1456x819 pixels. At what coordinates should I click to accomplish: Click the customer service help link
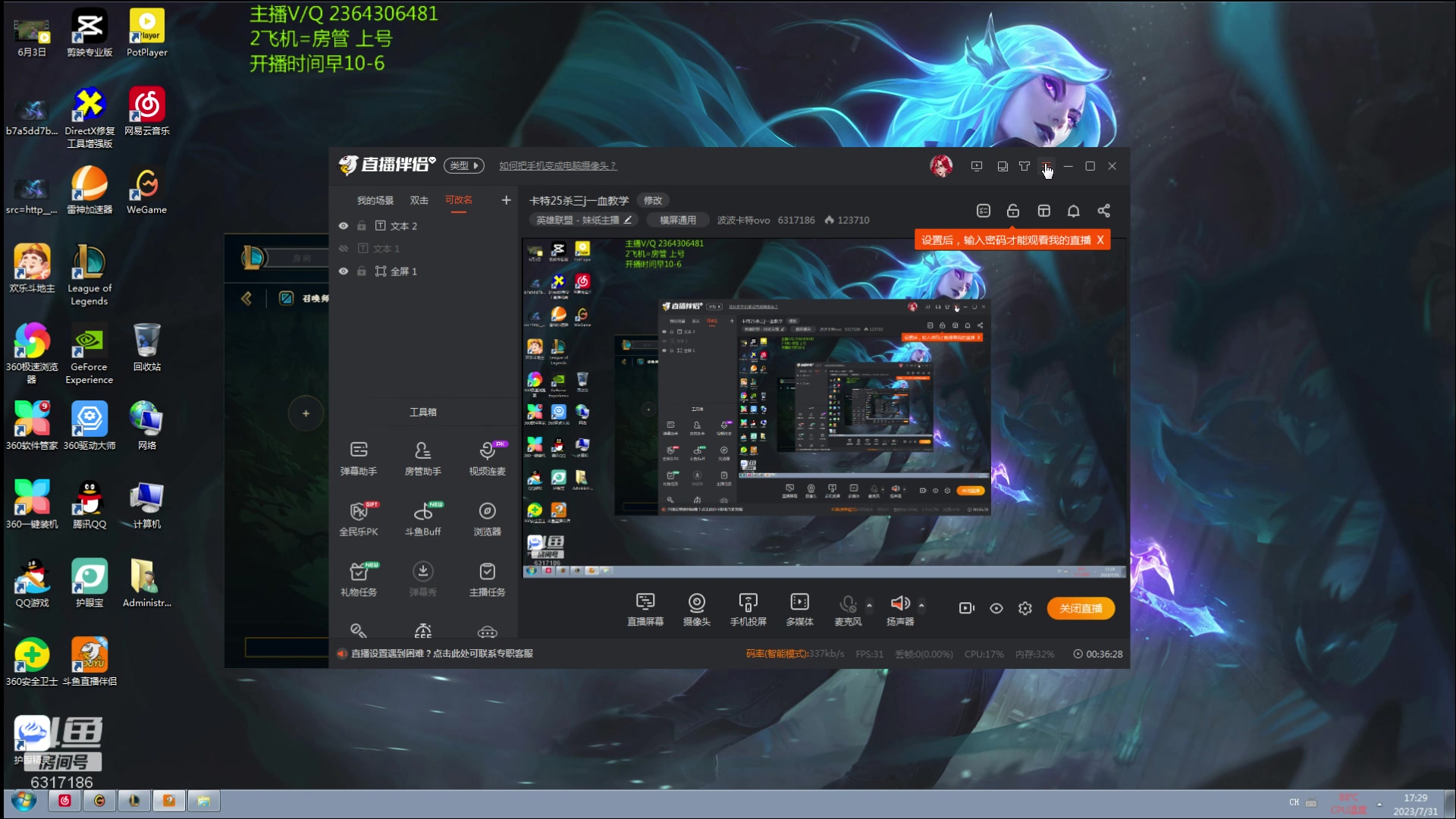click(442, 654)
